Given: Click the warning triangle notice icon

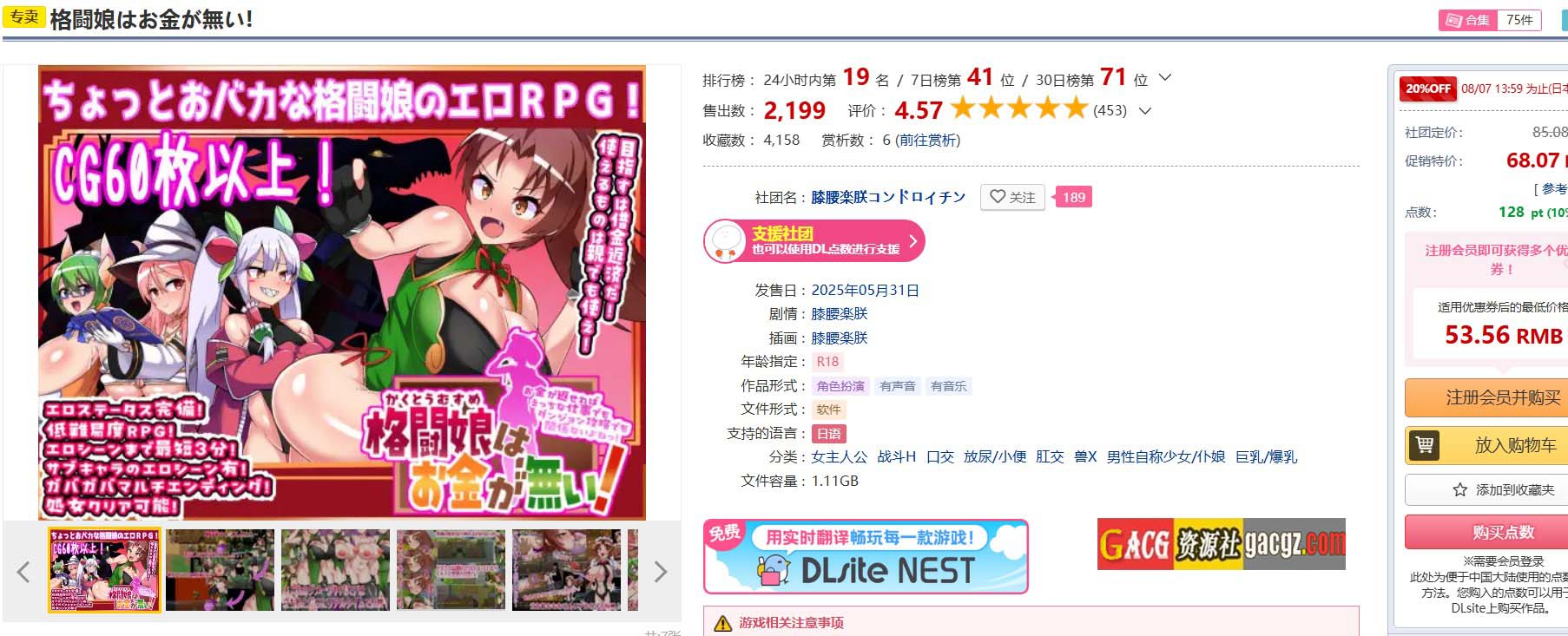Looking at the screenshot, I should 722,623.
